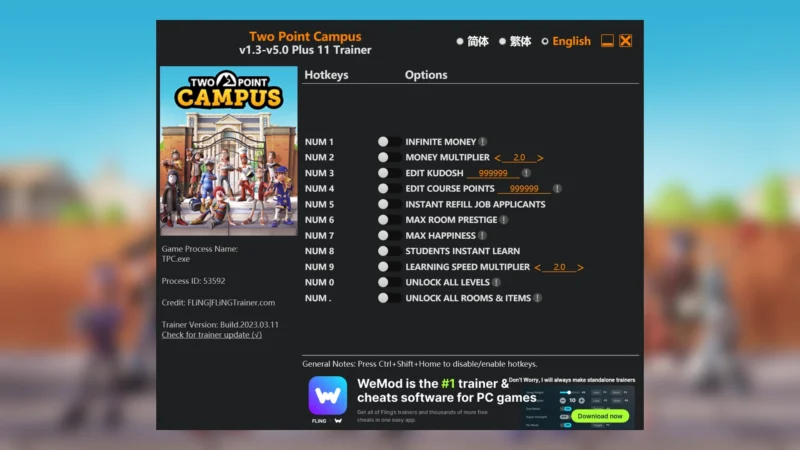Click info icon next to Unlock All Levels
Image resolution: width=800 pixels, height=450 pixels.
(496, 282)
